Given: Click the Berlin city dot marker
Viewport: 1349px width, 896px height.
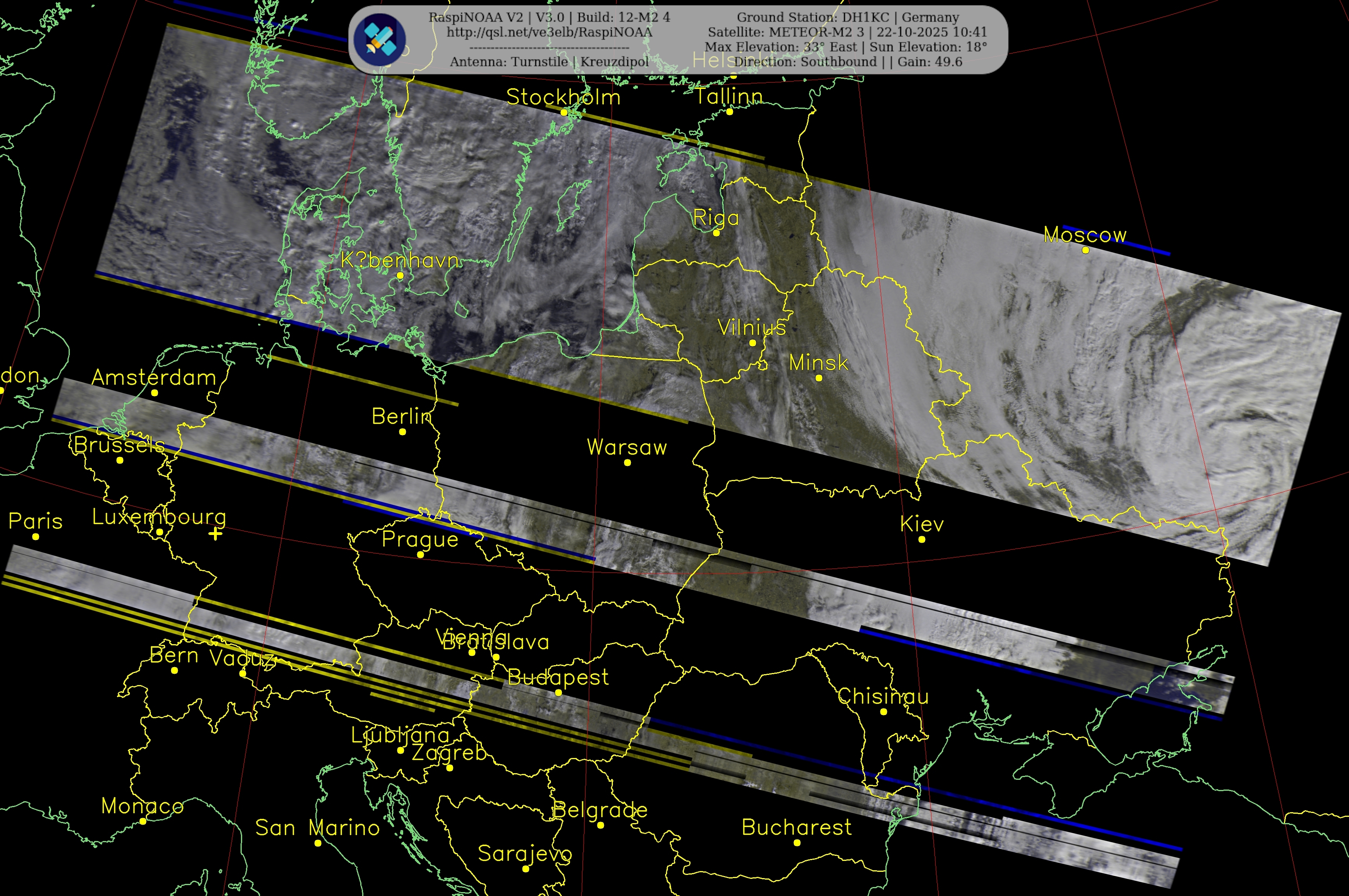Looking at the screenshot, I should coord(403,432).
